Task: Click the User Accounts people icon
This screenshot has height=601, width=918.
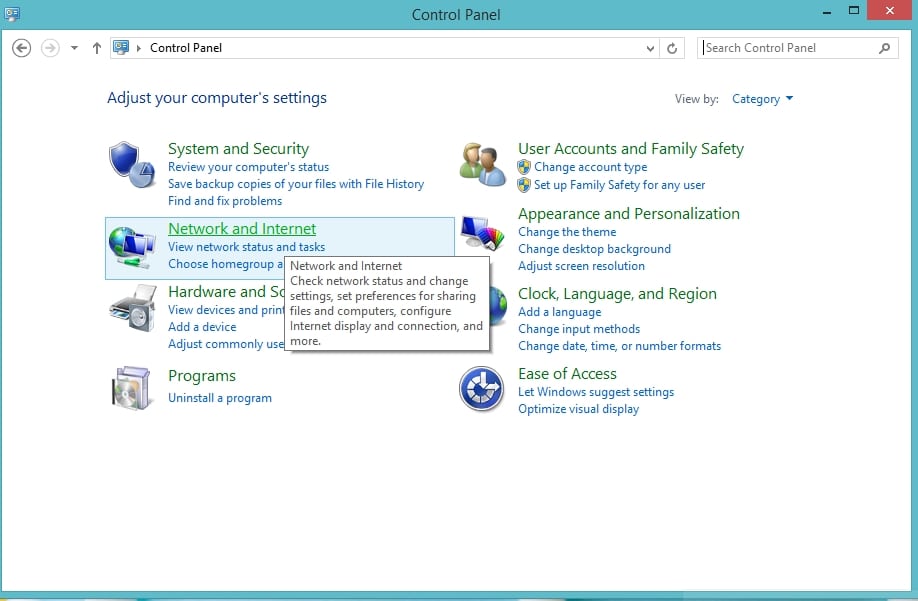Action: (x=482, y=164)
